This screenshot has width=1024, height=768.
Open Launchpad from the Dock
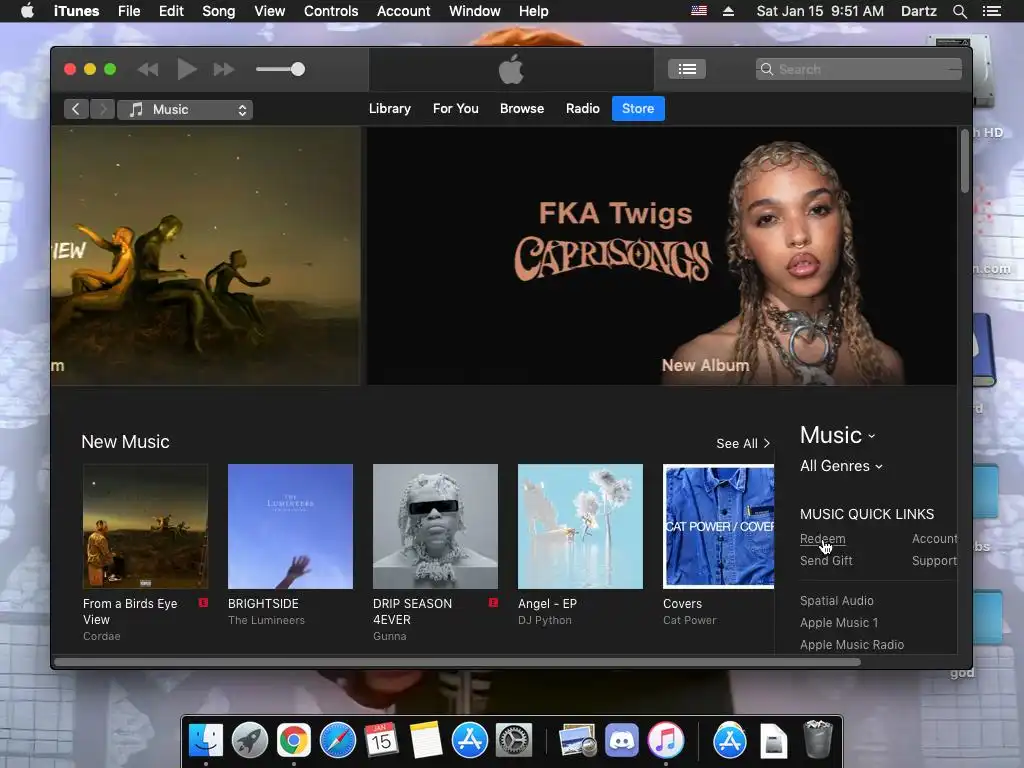point(250,741)
